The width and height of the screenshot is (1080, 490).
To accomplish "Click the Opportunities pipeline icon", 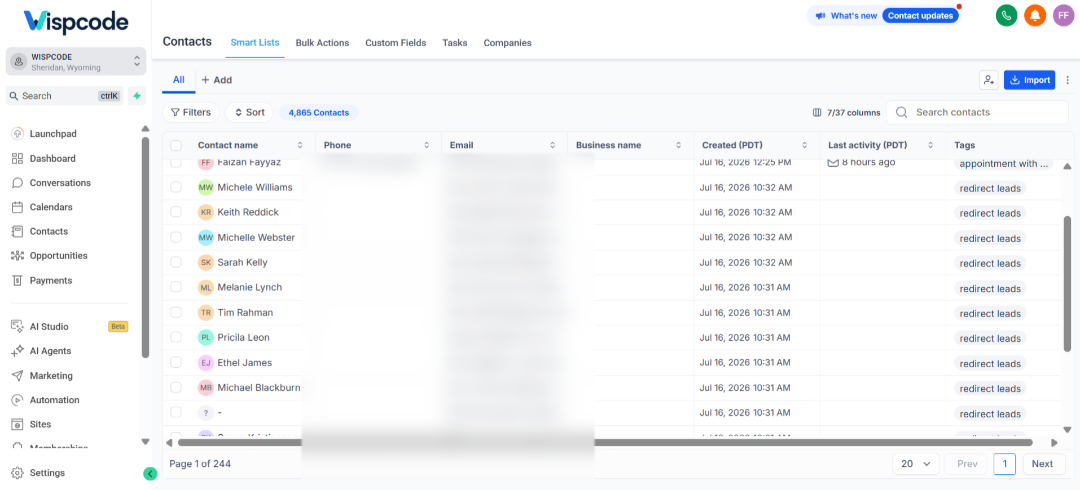I will [18, 256].
